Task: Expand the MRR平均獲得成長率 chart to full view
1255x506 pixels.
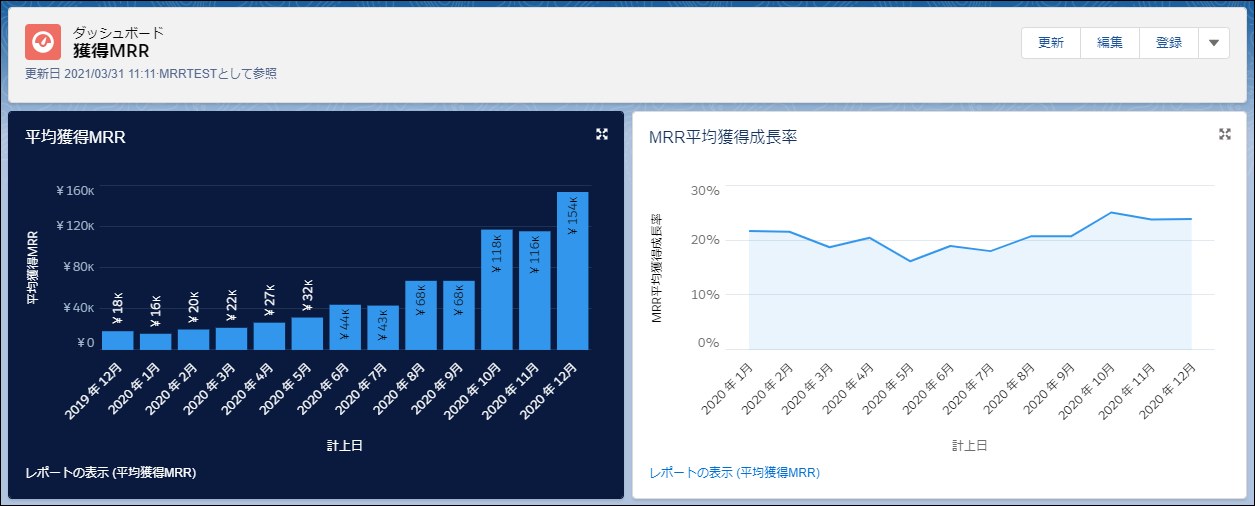Action: click(x=1225, y=134)
